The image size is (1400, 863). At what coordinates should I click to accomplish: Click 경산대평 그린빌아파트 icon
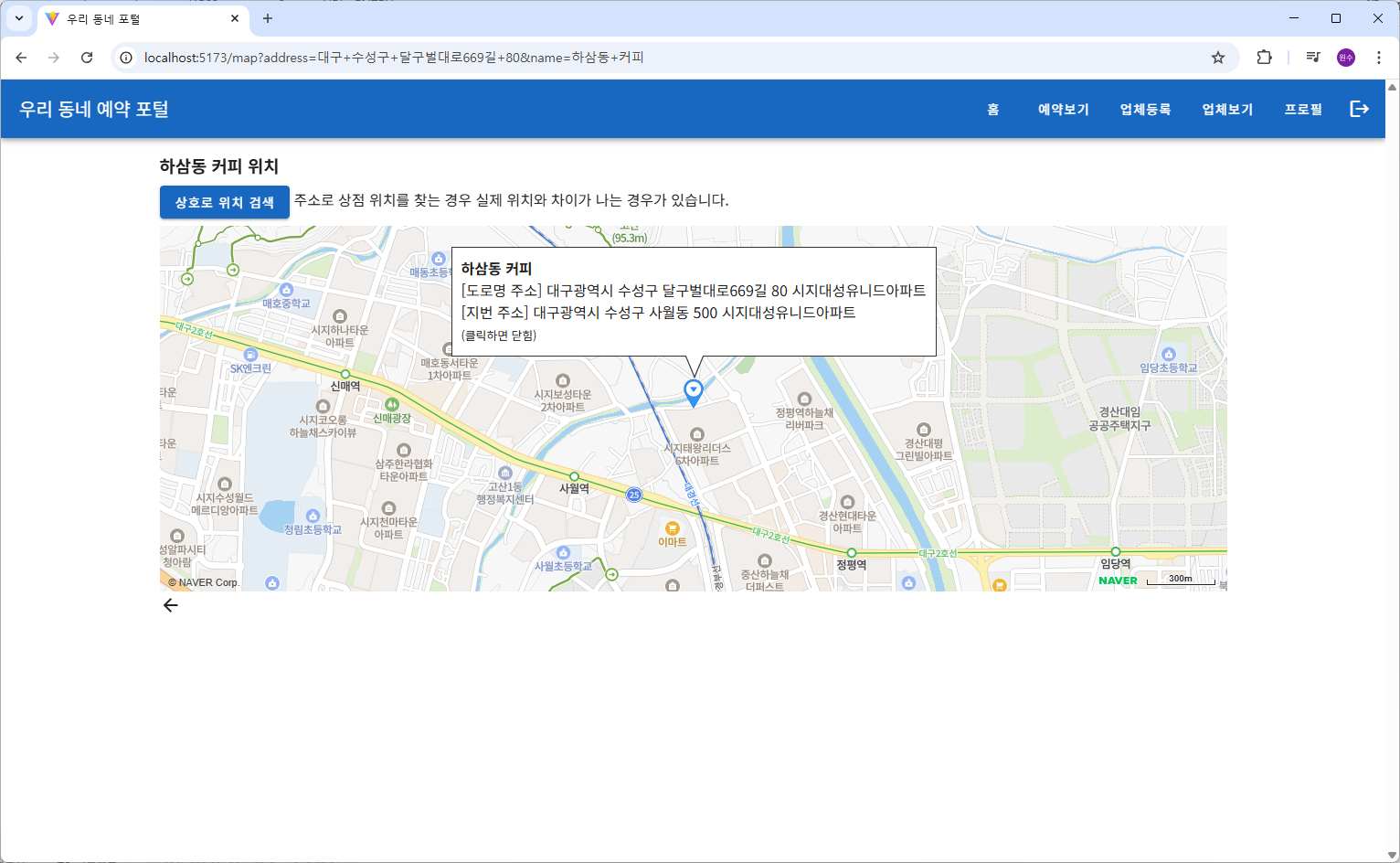924,430
